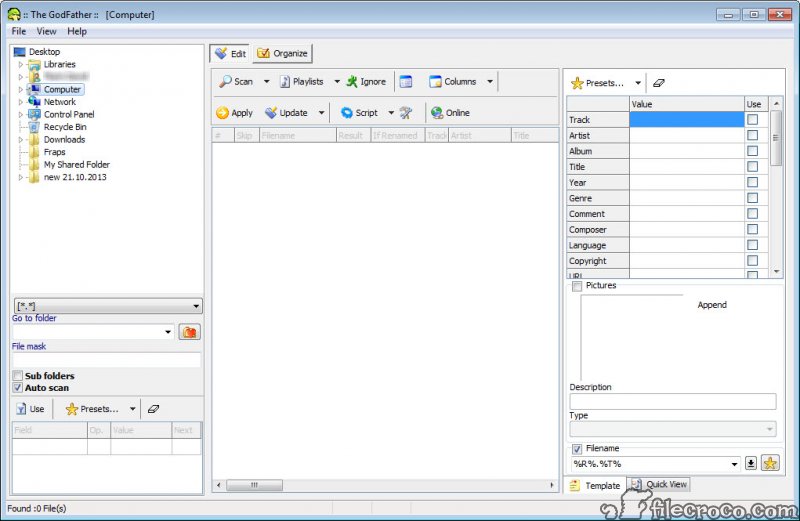The image size is (800, 521).
Task: Open the Update dropdown arrow
Action: tap(321, 113)
